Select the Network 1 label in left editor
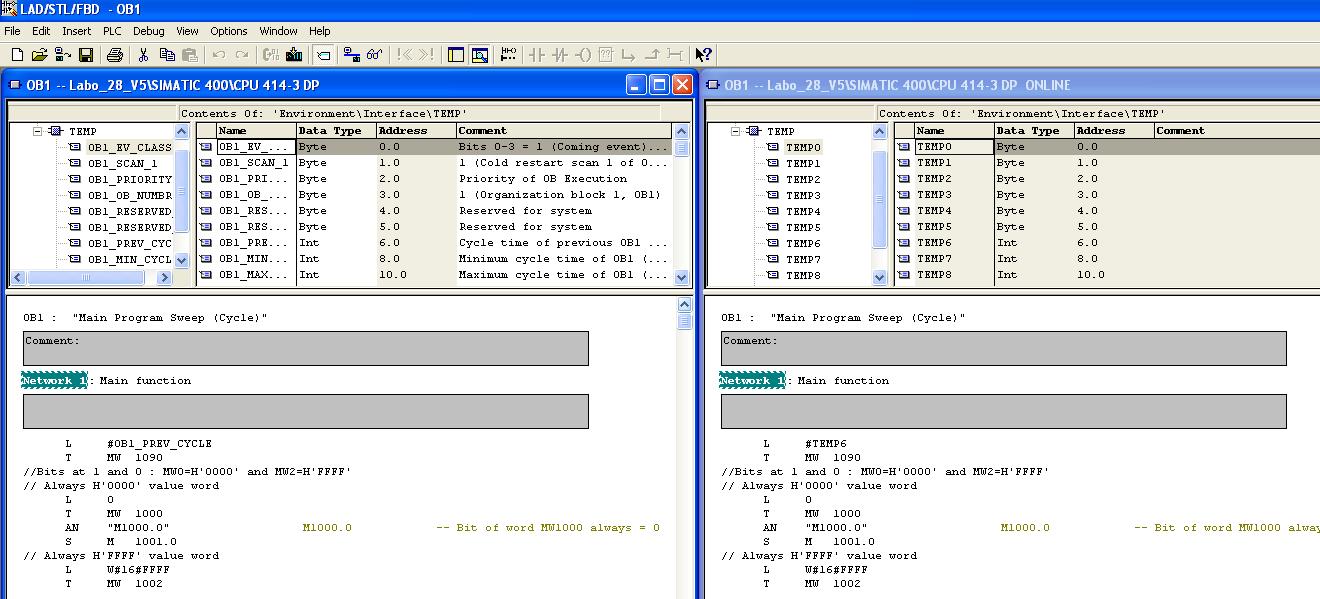The image size is (1320, 599). click(54, 381)
